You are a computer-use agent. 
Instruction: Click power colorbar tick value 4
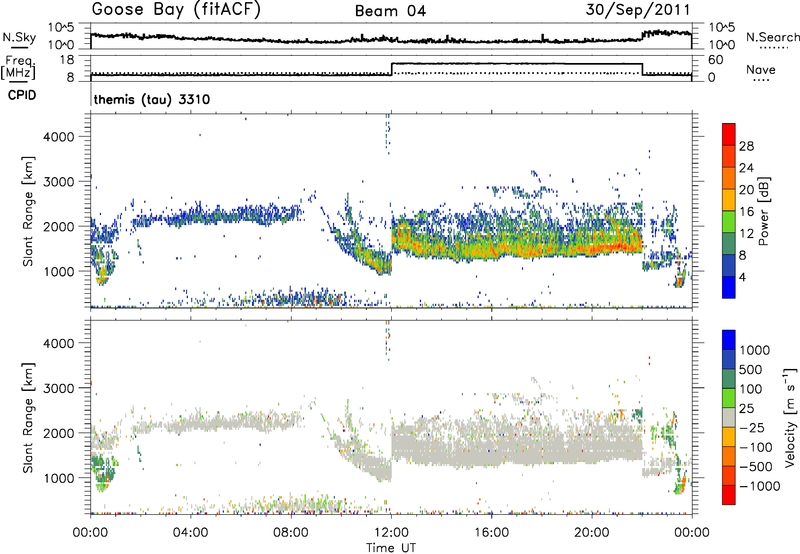coord(743,277)
